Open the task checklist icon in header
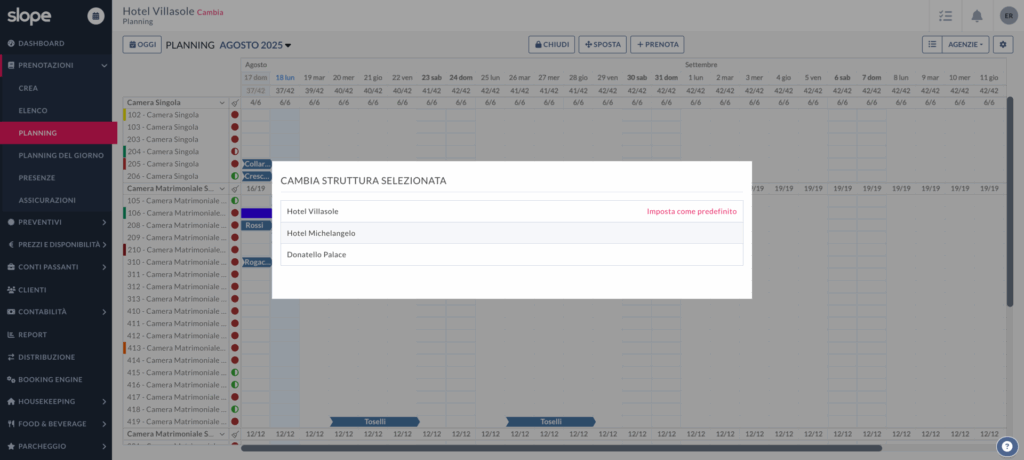The image size is (1024, 460). pyautogui.click(x=945, y=16)
